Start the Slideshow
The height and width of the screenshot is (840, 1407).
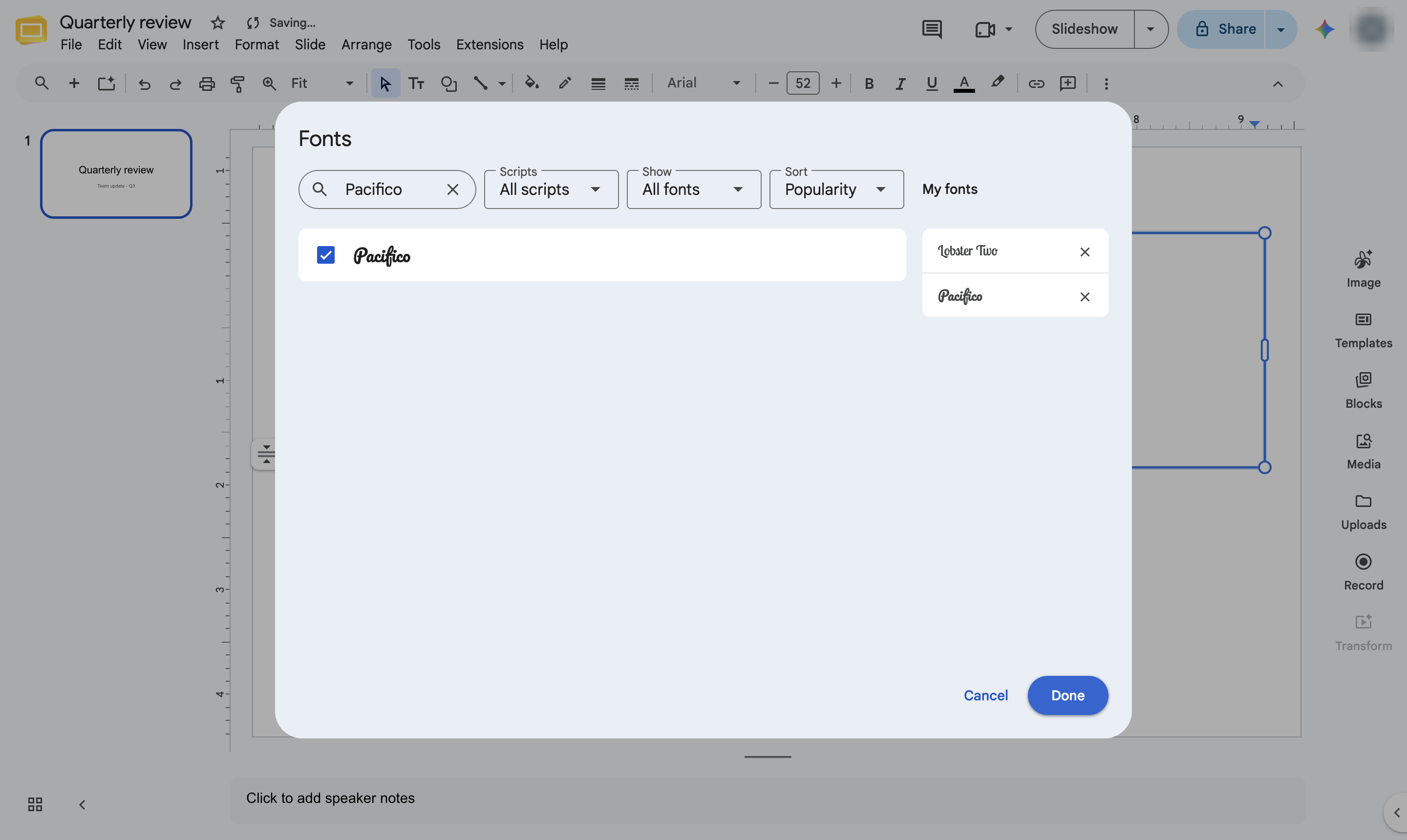click(x=1084, y=29)
